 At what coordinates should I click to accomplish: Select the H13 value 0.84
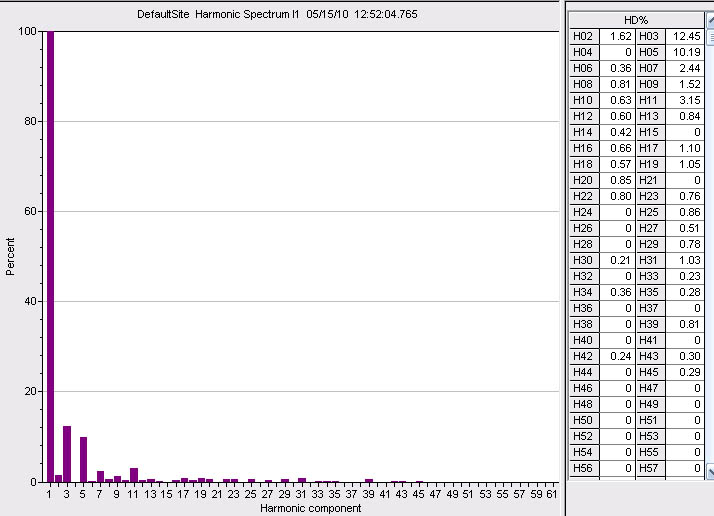684,116
